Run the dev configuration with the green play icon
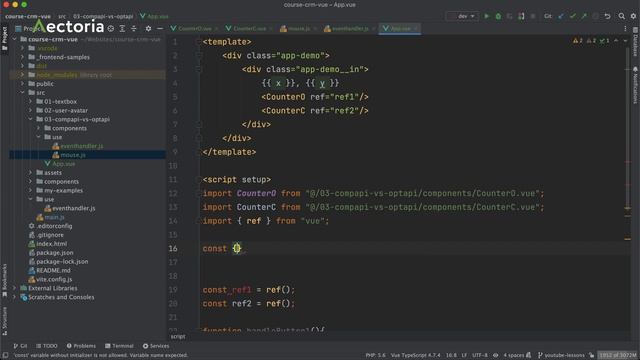The width and height of the screenshot is (640, 360). tap(487, 16)
